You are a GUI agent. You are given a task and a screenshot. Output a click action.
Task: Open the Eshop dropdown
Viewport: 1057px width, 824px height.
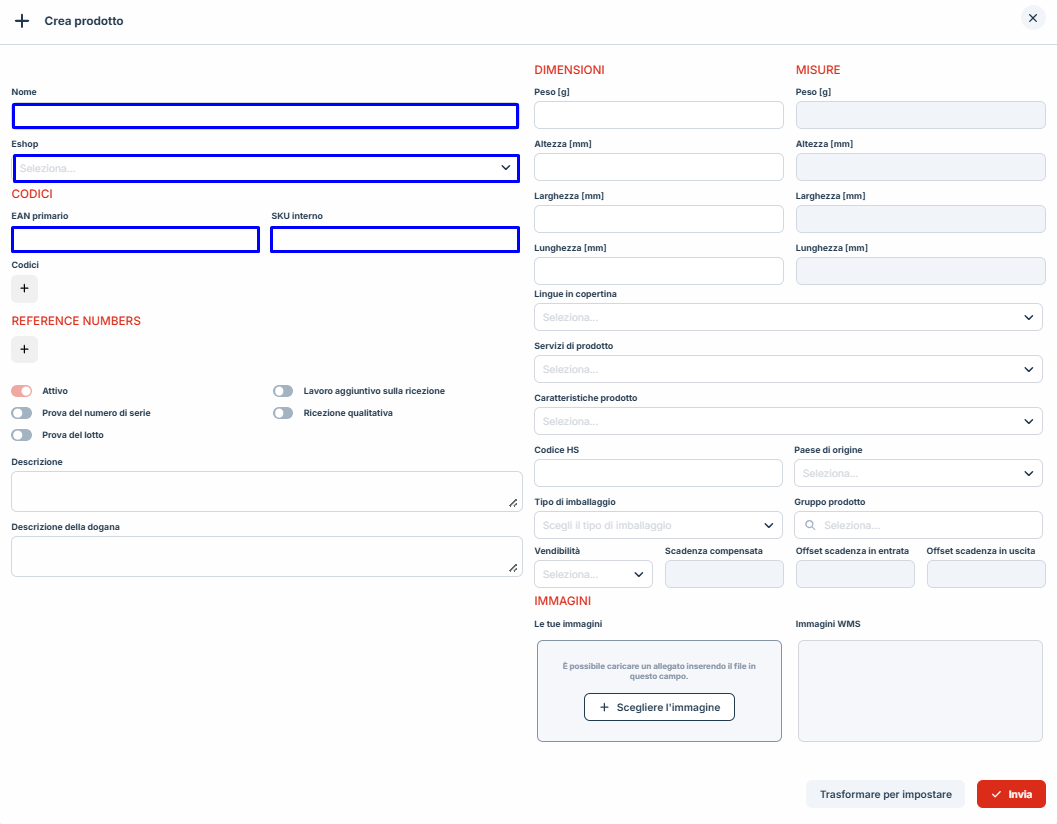266,168
